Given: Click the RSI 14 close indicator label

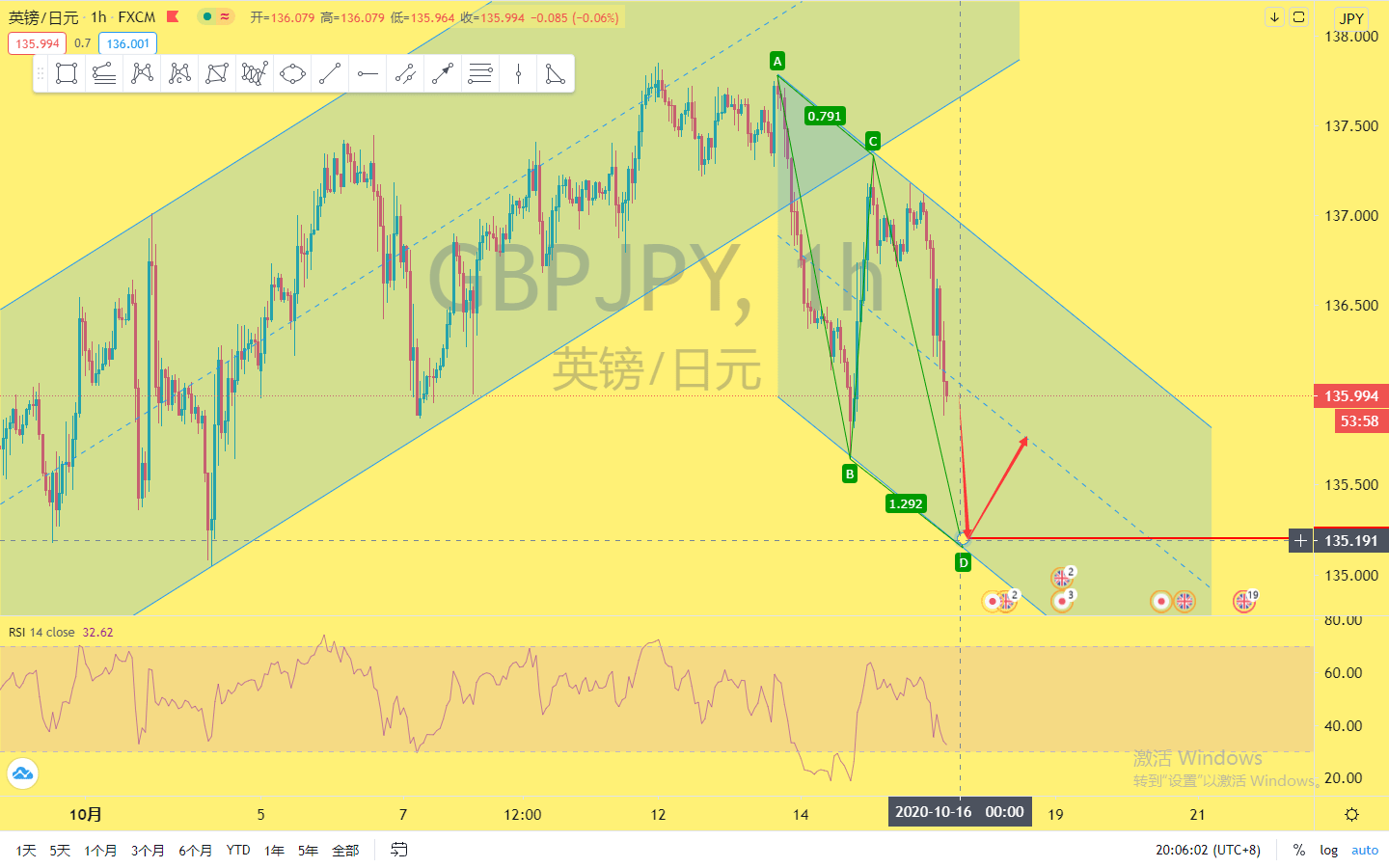Looking at the screenshot, I should 41,633.
